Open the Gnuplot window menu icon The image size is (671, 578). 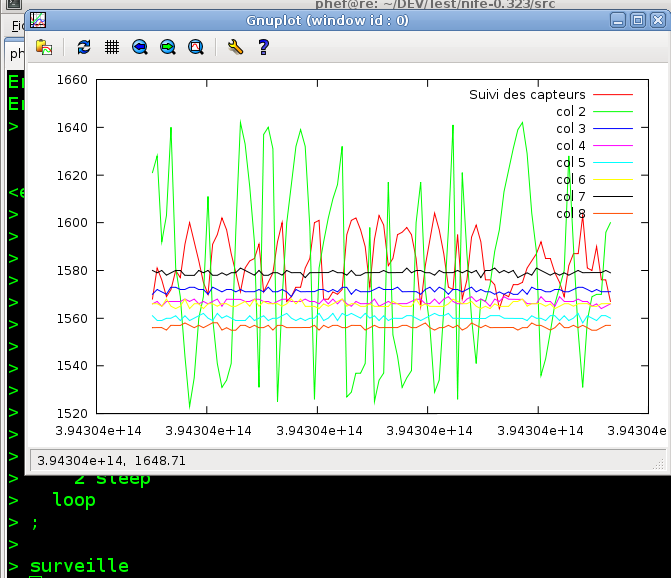pyautogui.click(x=37, y=19)
